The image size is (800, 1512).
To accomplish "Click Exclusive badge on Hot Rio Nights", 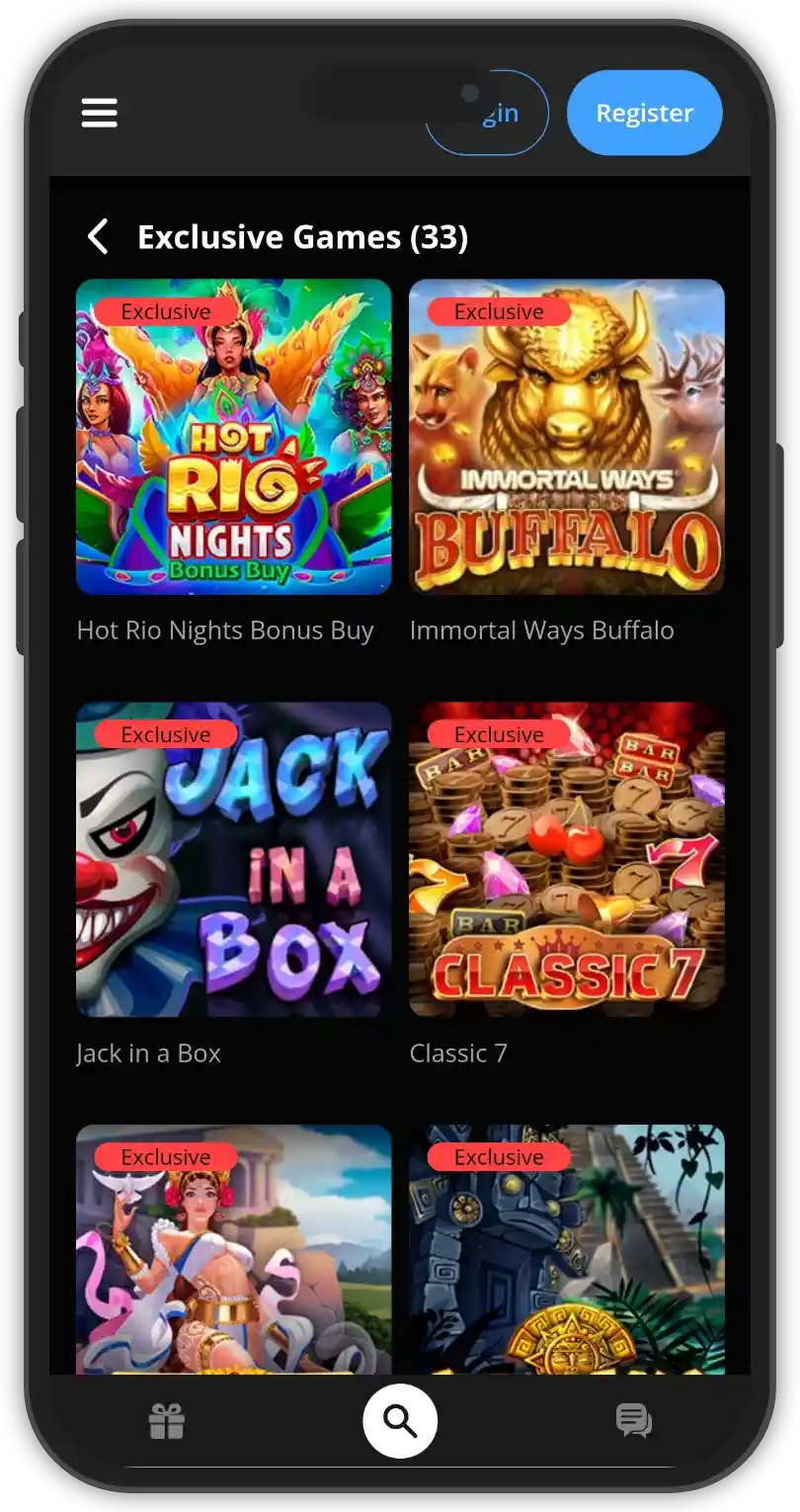I will pos(166,311).
